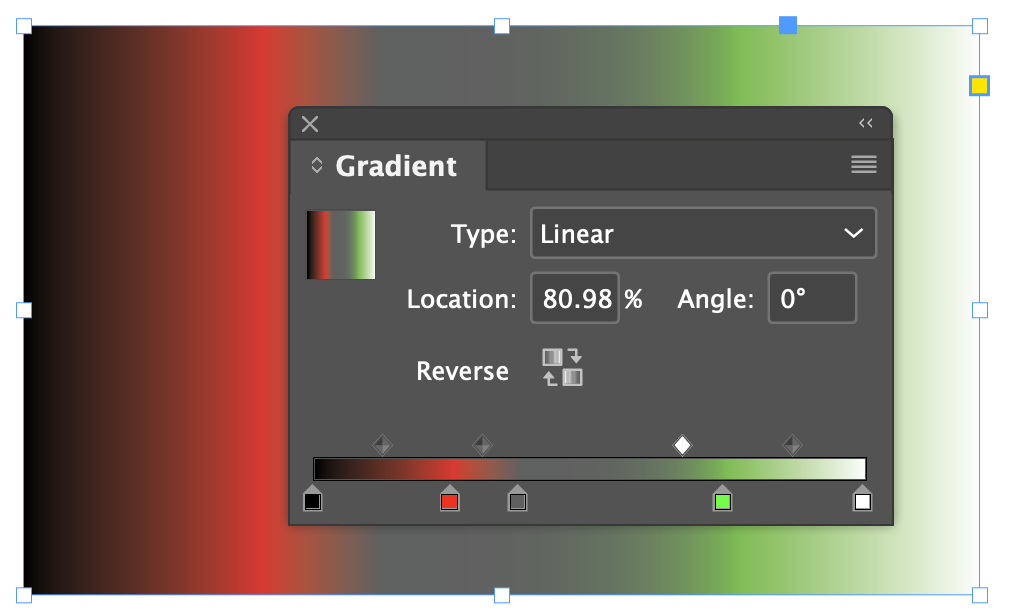1020x614 pixels.
Task: Select the red gradient stop
Action: pyautogui.click(x=449, y=501)
